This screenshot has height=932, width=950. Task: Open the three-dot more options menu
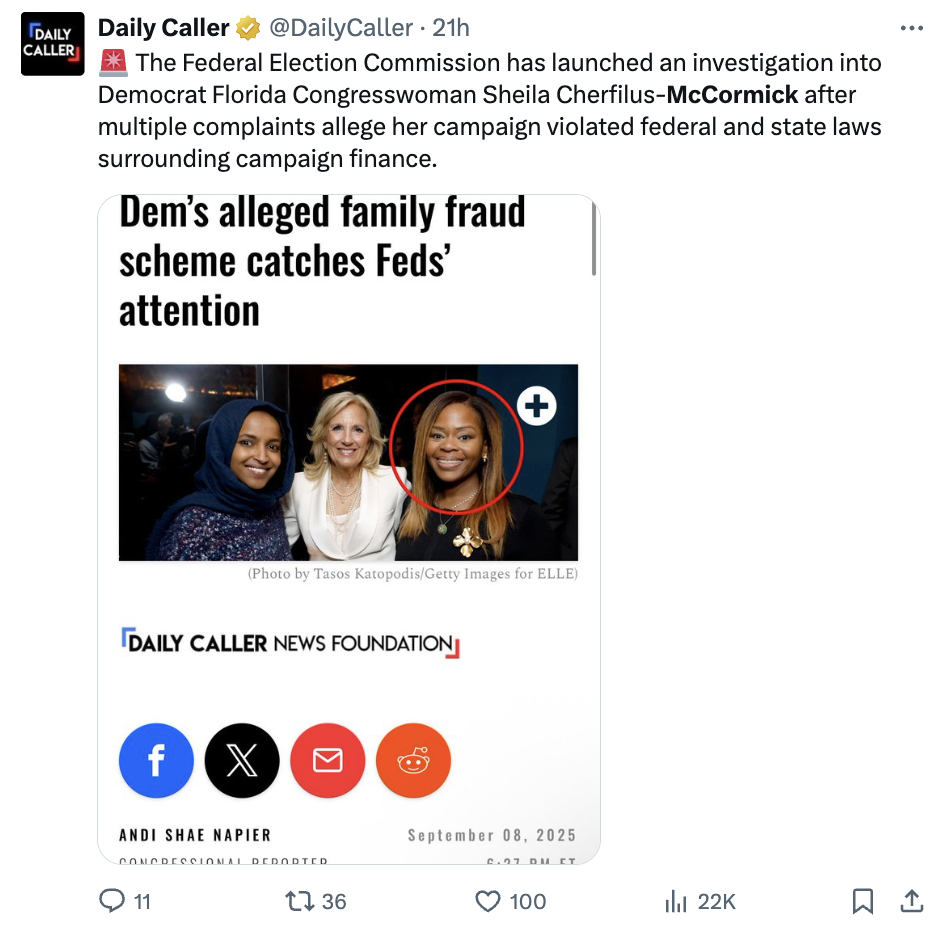tap(911, 28)
